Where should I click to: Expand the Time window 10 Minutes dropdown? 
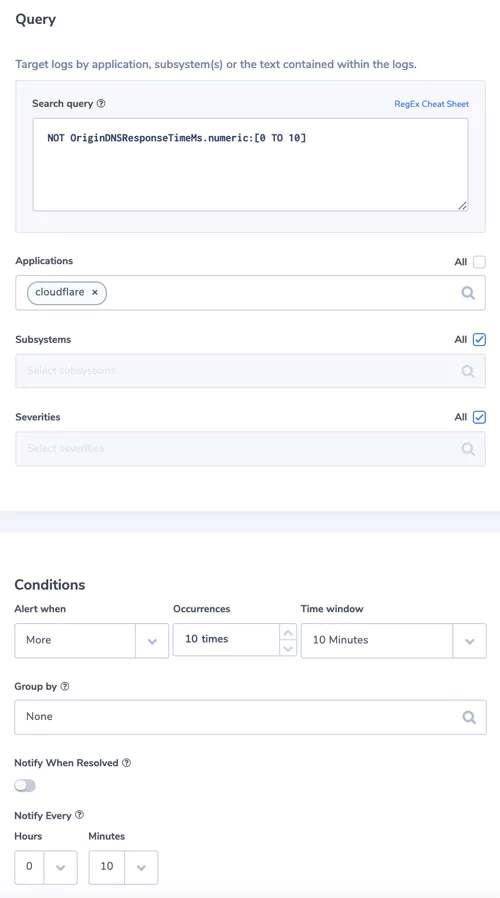point(393,640)
